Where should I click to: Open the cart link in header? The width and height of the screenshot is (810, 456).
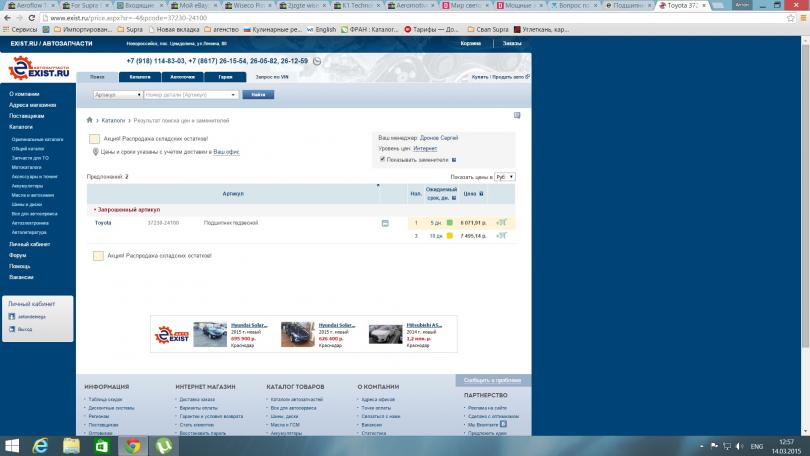[x=471, y=43]
